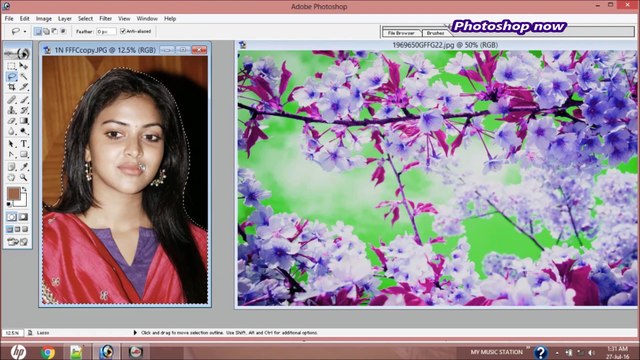Image resolution: width=640 pixels, height=360 pixels.
Task: Click the help question mark in tray
Action: tap(540, 352)
